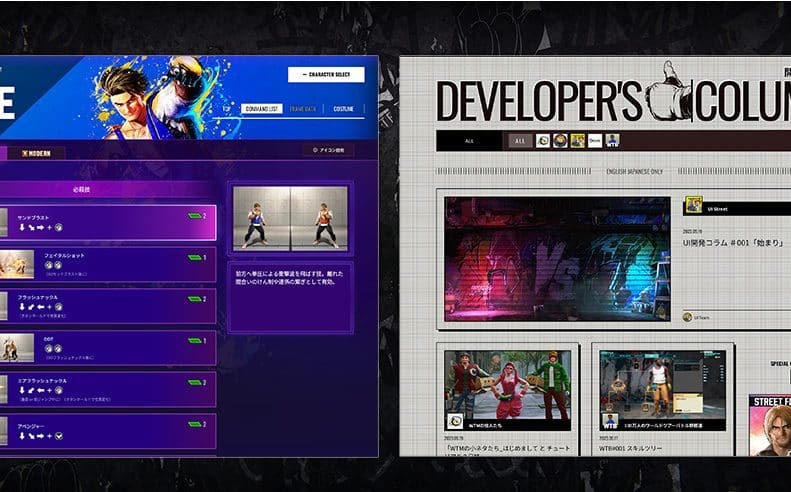Click punch button icon in フラッシュナックル command
Viewport: 791px width, 492px height.
tap(59, 307)
